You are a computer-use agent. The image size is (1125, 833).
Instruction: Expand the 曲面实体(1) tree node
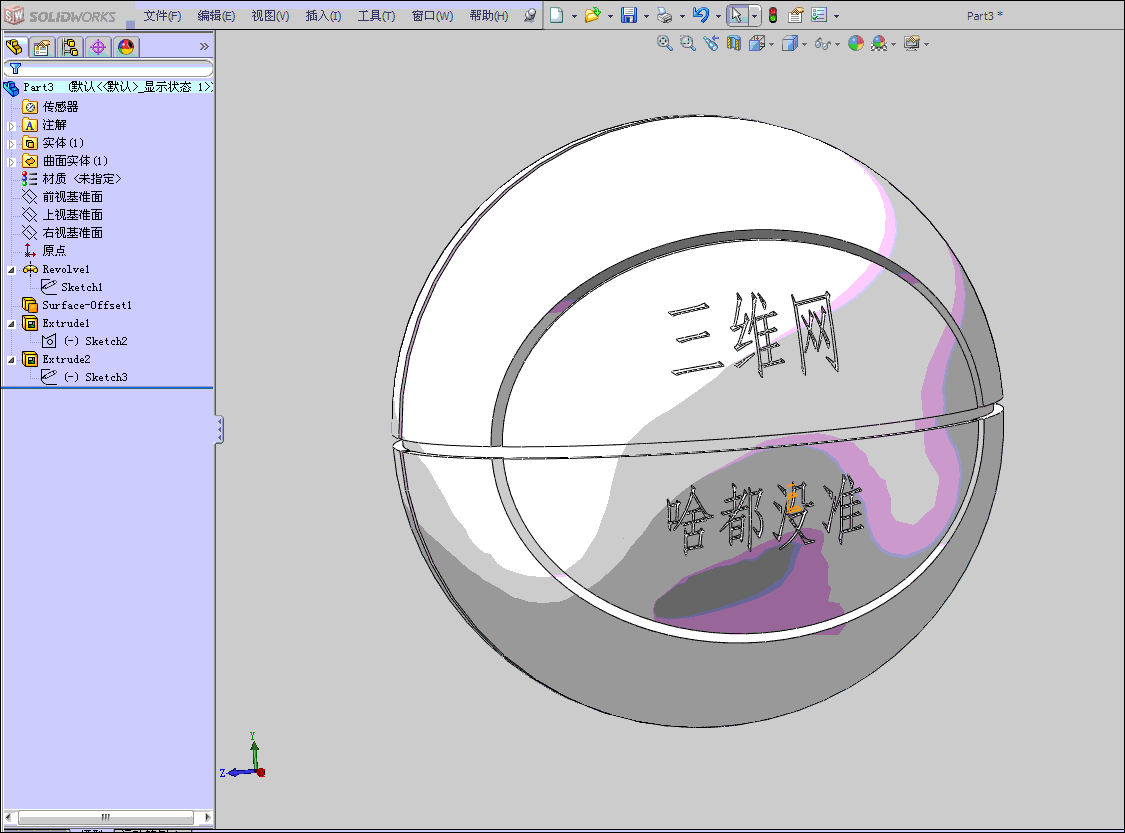tap(11, 161)
